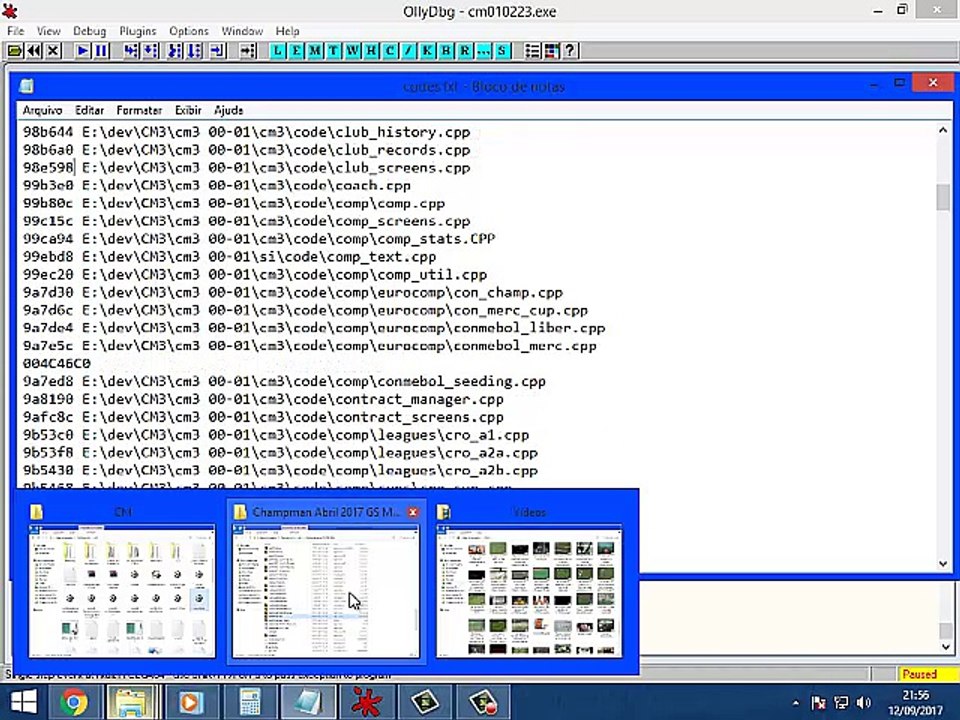The height and width of the screenshot is (720, 960).
Task: Click OllyDbg Step into toolbar icon
Action: [130, 51]
